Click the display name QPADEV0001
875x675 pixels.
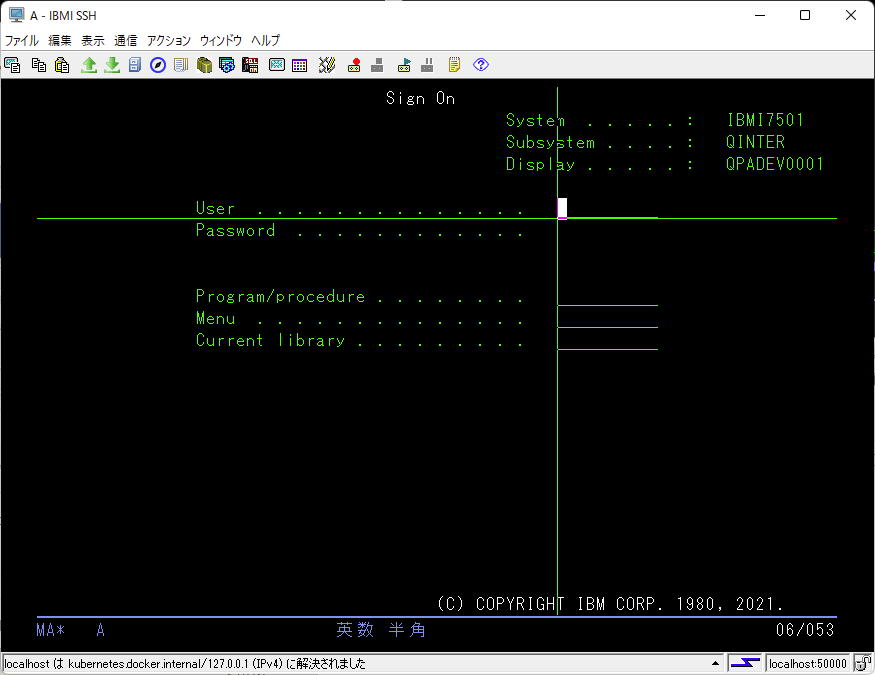(x=775, y=164)
